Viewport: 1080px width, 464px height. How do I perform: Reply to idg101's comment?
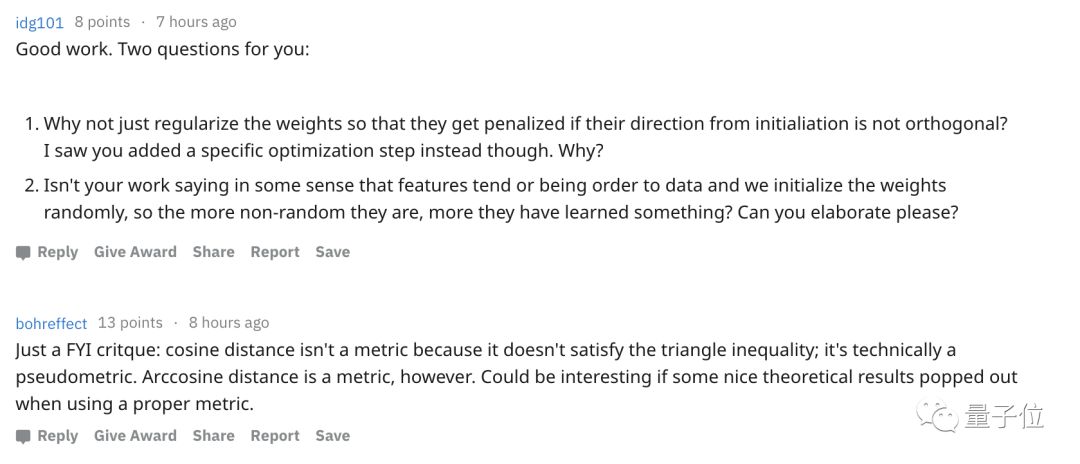(57, 252)
